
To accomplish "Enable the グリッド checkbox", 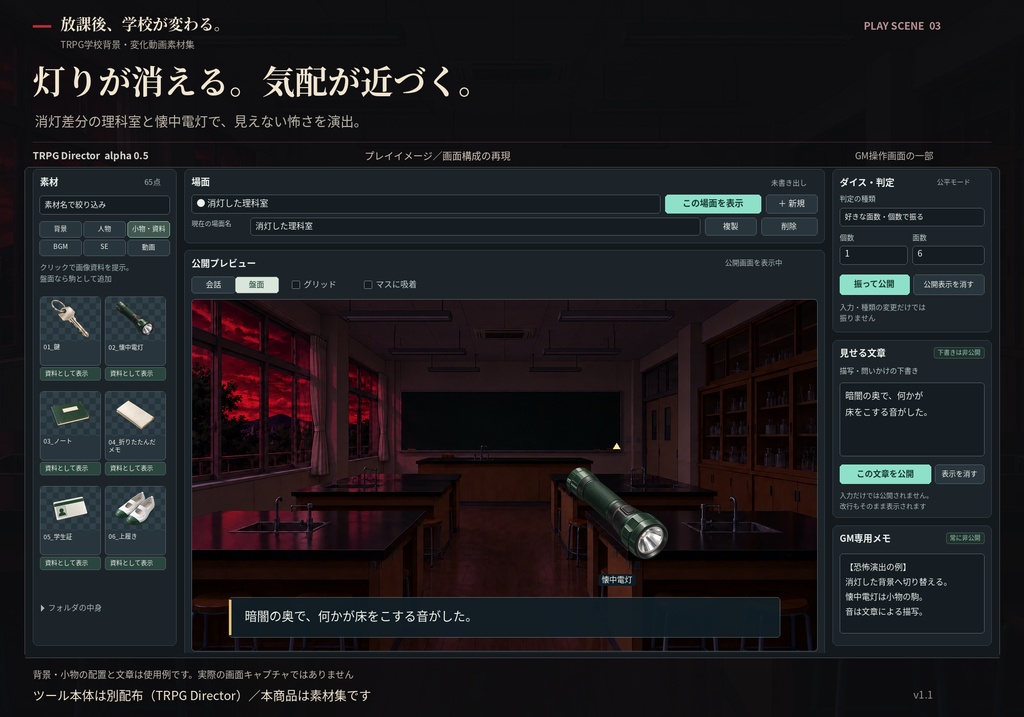I will point(296,285).
